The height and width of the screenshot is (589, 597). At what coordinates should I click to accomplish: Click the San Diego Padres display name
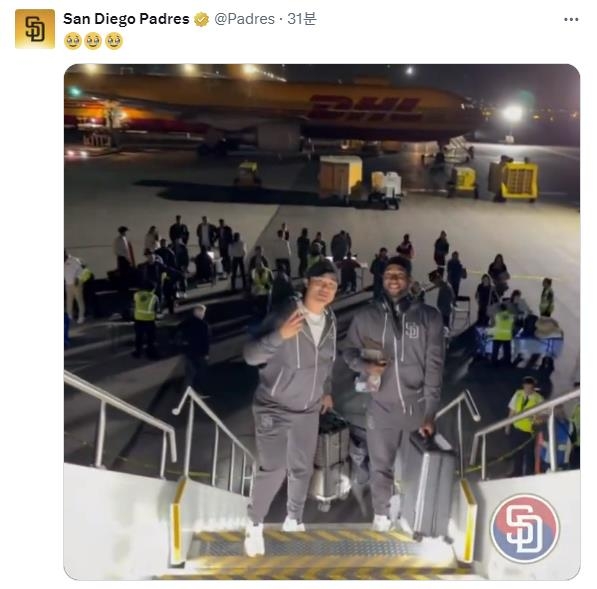(x=126, y=19)
